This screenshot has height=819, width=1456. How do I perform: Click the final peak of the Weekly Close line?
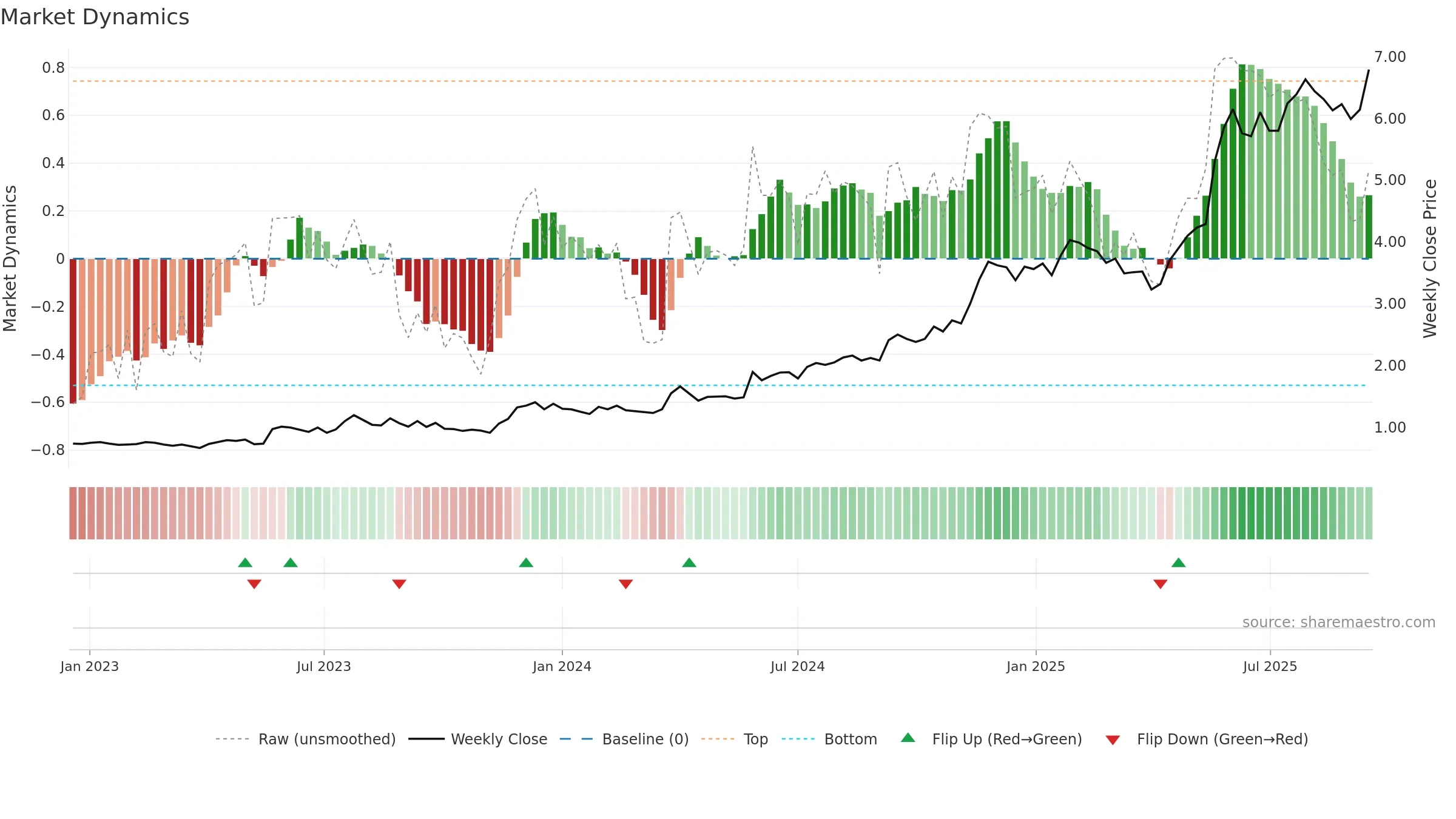[1368, 70]
